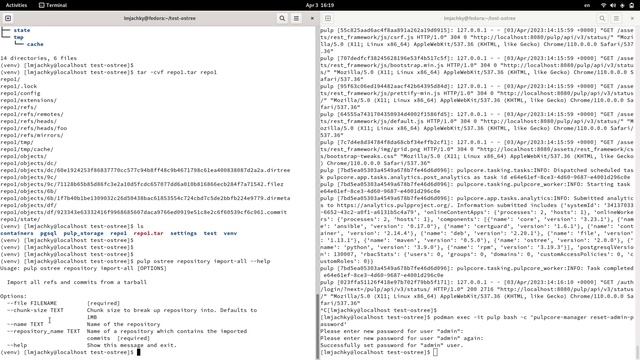640x360 pixels.
Task: Click 'Usage: pulp ostree repository import-all' line
Action: coord(83,268)
